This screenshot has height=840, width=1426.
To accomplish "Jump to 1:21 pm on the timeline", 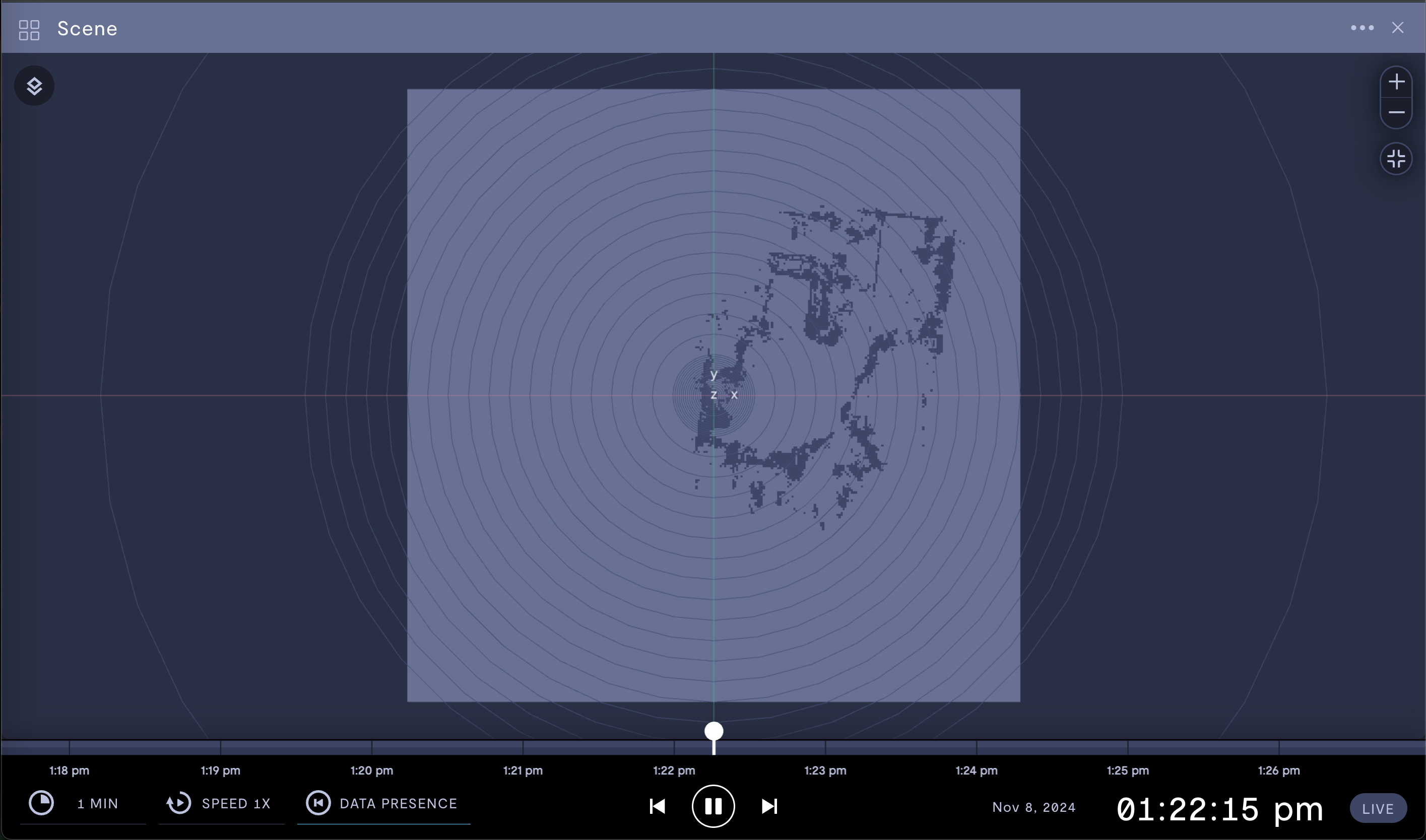I will (523, 771).
